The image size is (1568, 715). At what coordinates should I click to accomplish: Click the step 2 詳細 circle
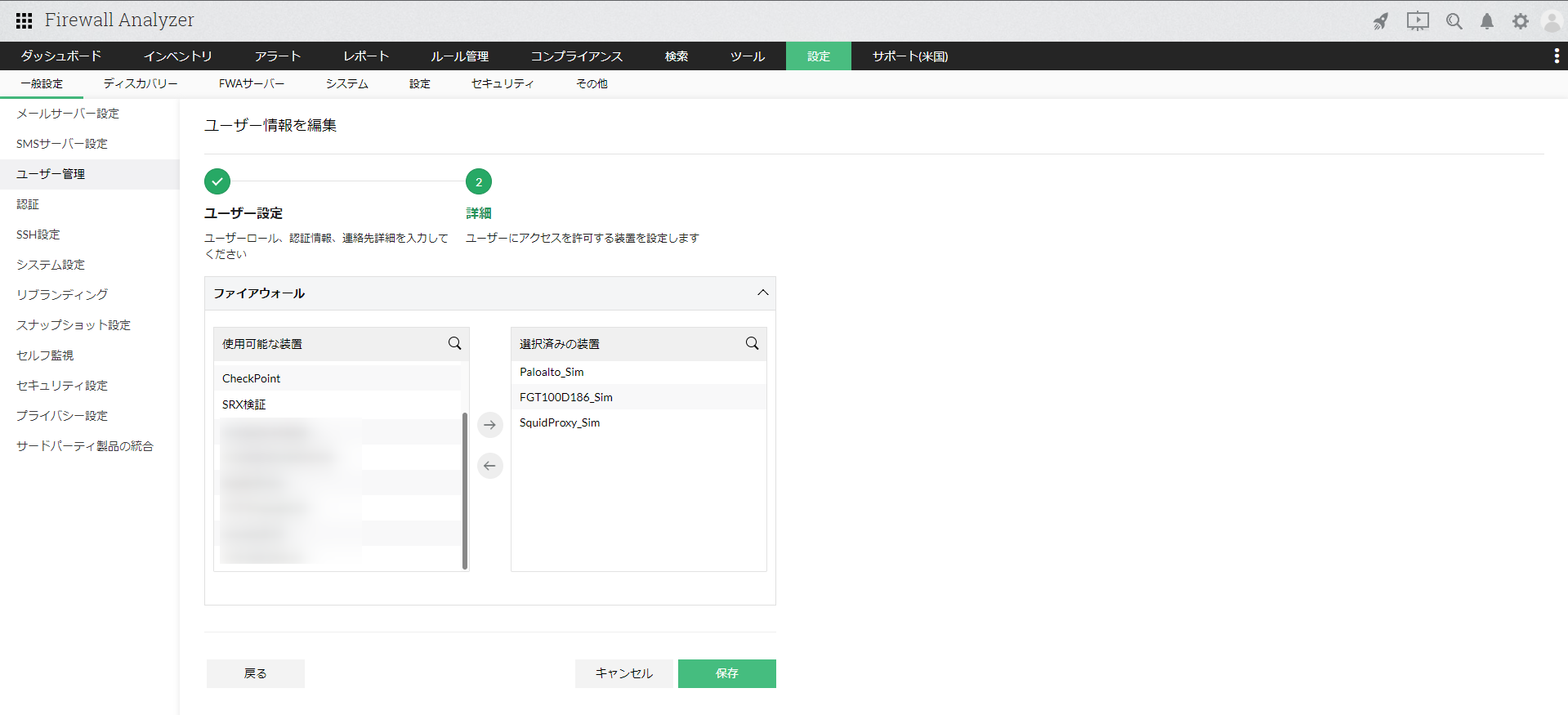tap(479, 181)
